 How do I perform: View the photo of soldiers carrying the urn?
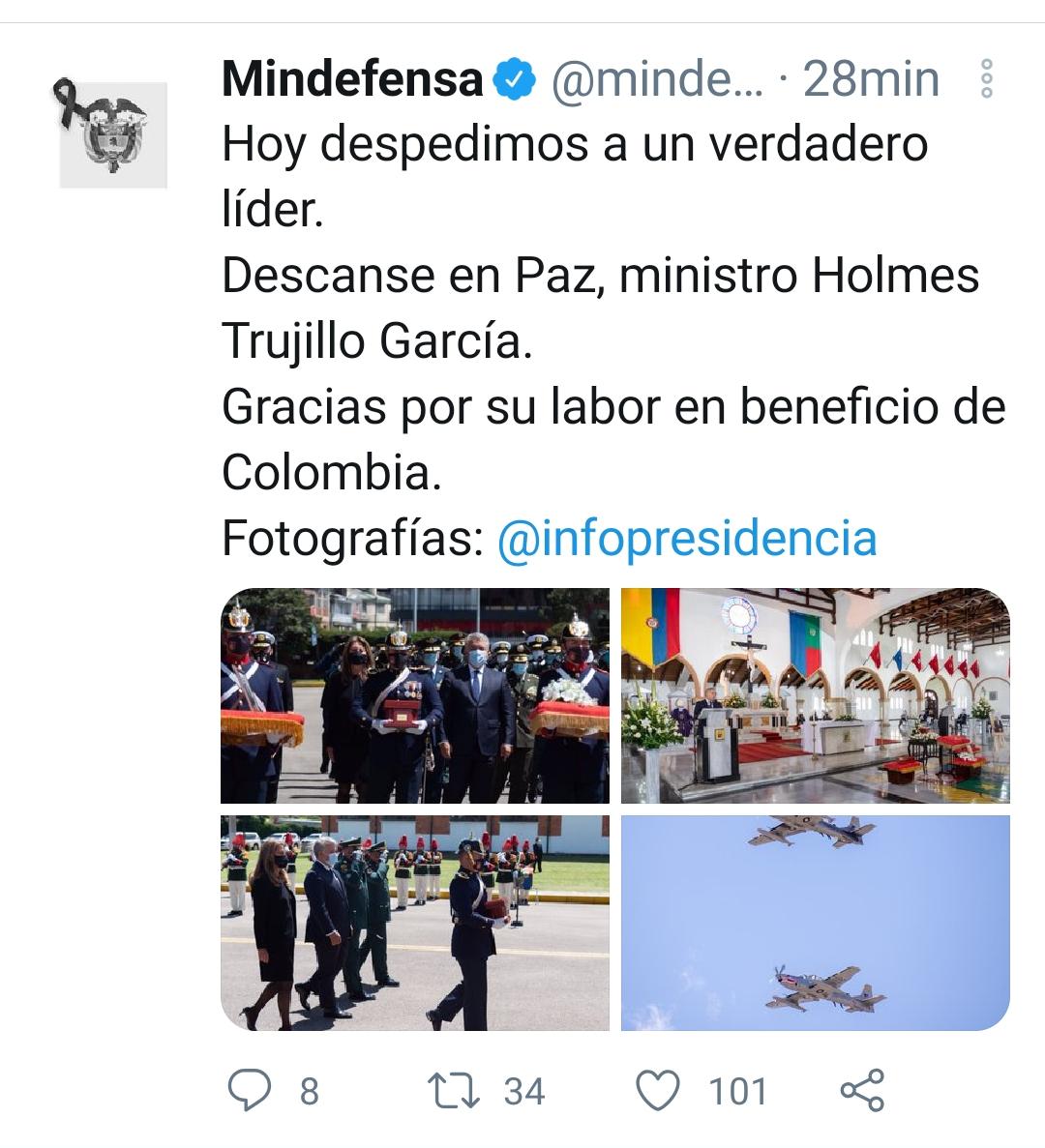pos(415,695)
